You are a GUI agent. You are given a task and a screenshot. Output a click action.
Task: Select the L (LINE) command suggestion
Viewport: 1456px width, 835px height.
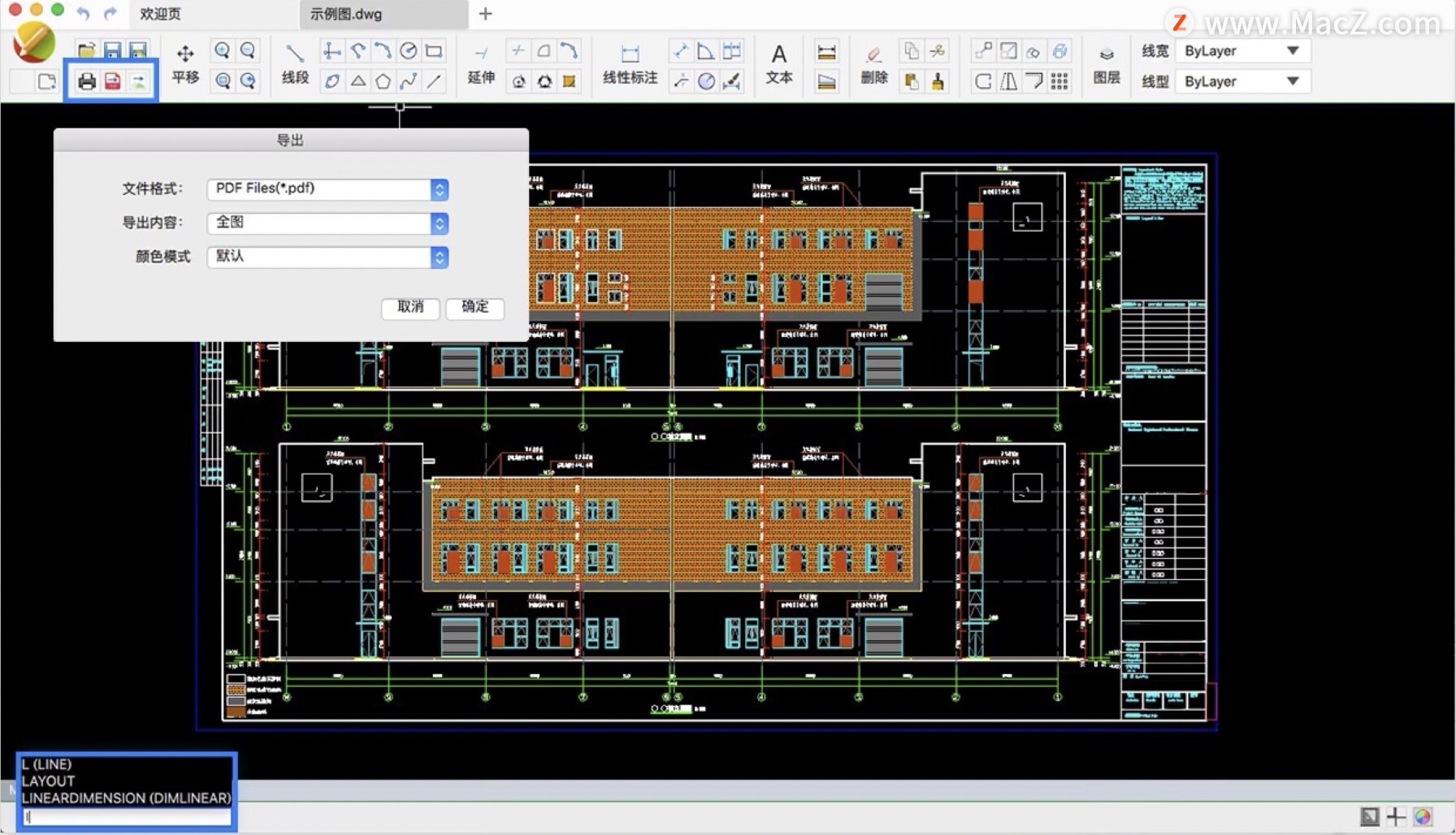[46, 764]
